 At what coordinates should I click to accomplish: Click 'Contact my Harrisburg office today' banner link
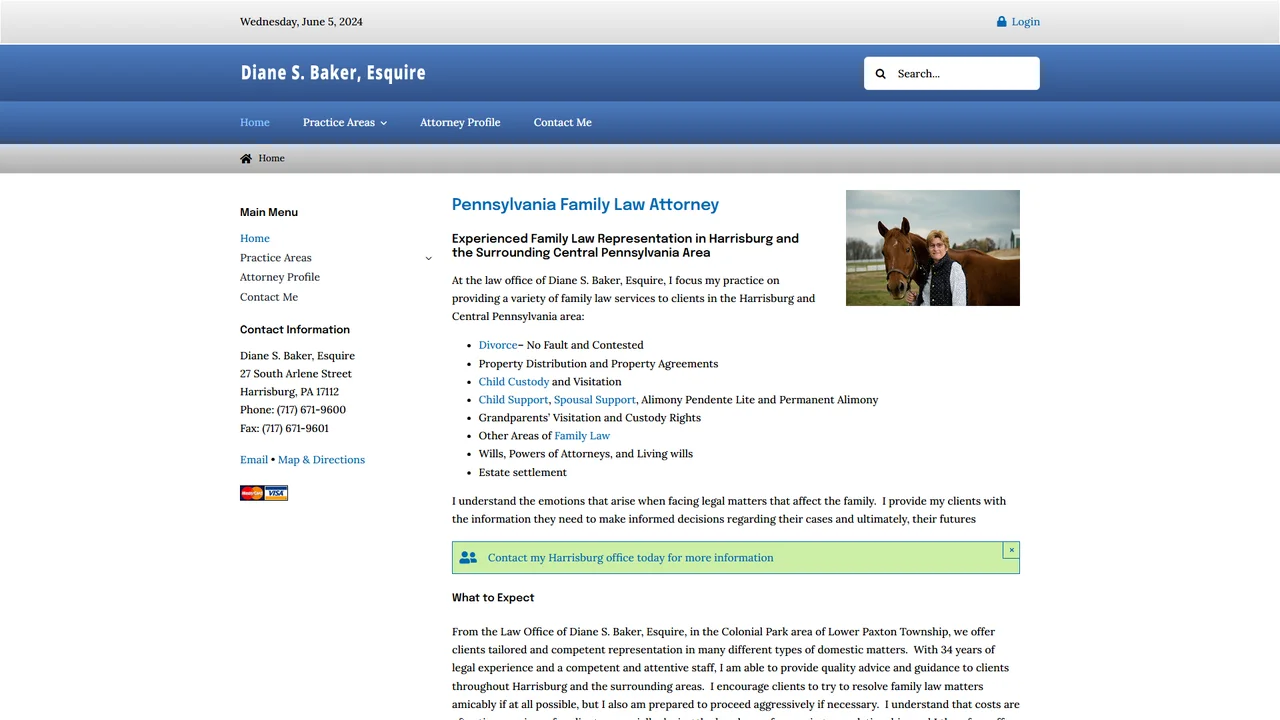(x=630, y=558)
